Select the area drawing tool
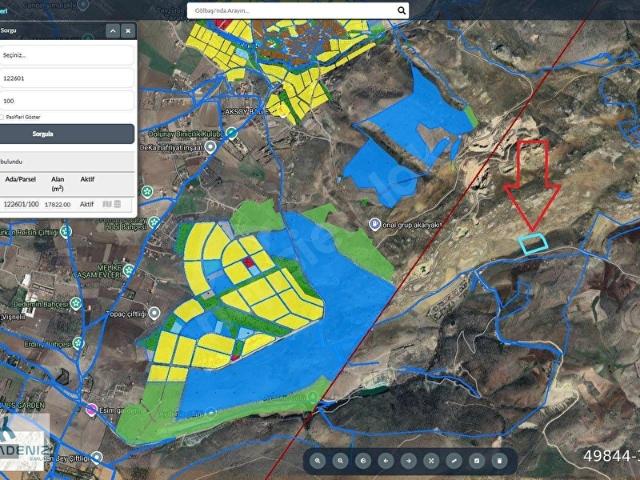Viewport: 640px width, 480px height. [x=476, y=461]
